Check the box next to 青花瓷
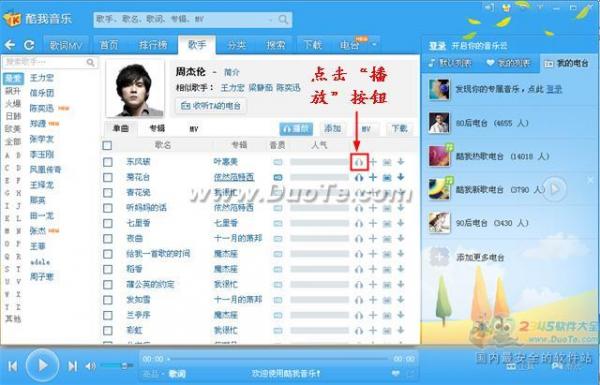The height and width of the screenshot is (385, 600). pos(108,192)
